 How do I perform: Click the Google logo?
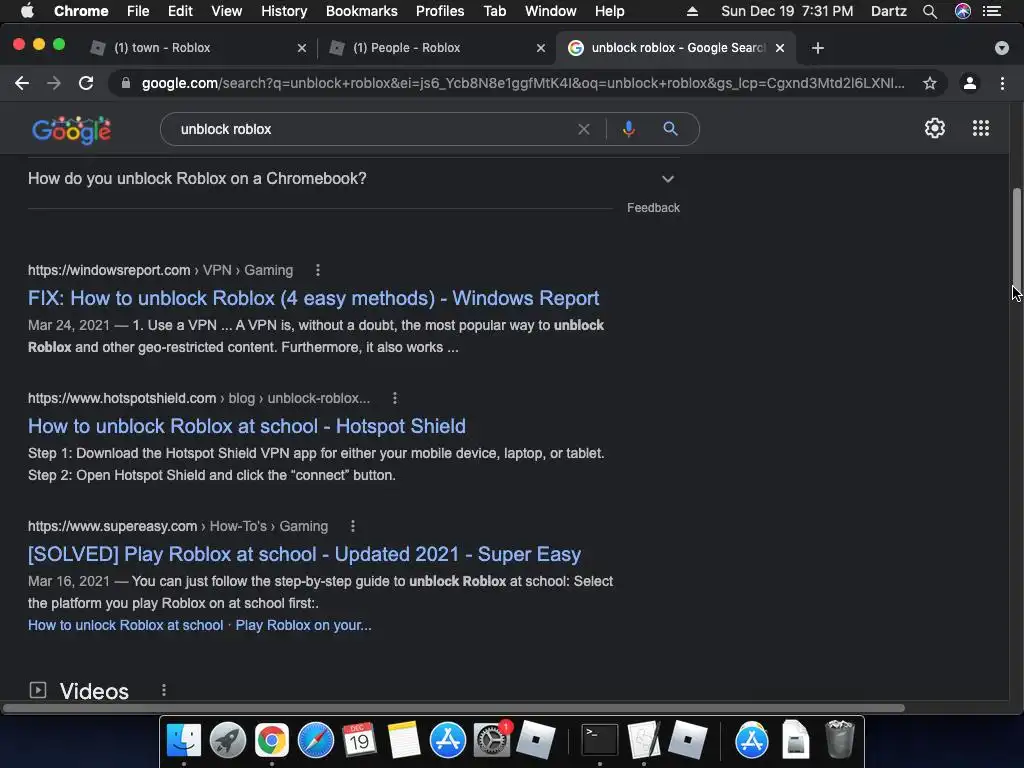click(72, 130)
